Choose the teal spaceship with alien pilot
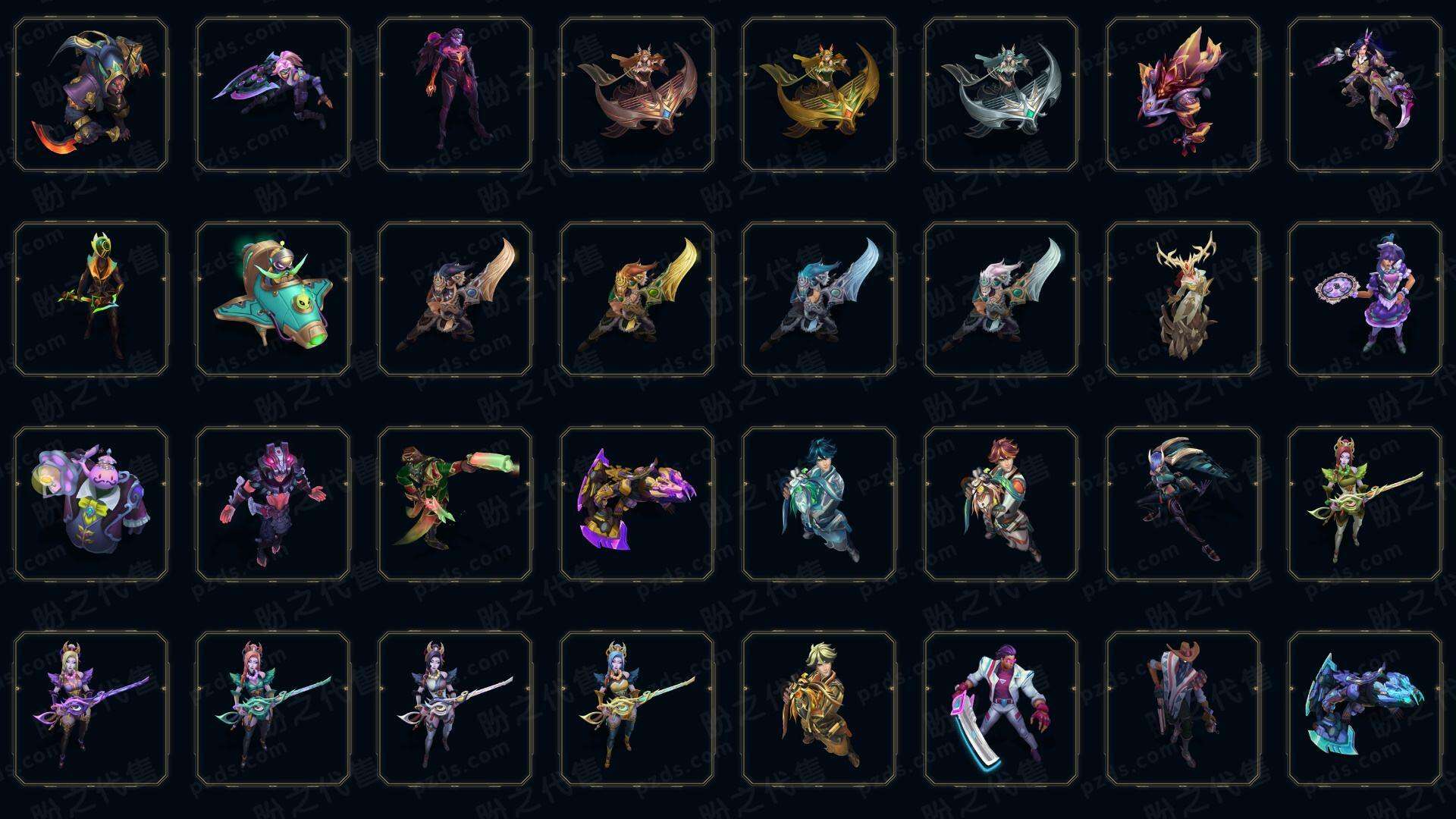This screenshot has width=1456, height=819. click(273, 299)
